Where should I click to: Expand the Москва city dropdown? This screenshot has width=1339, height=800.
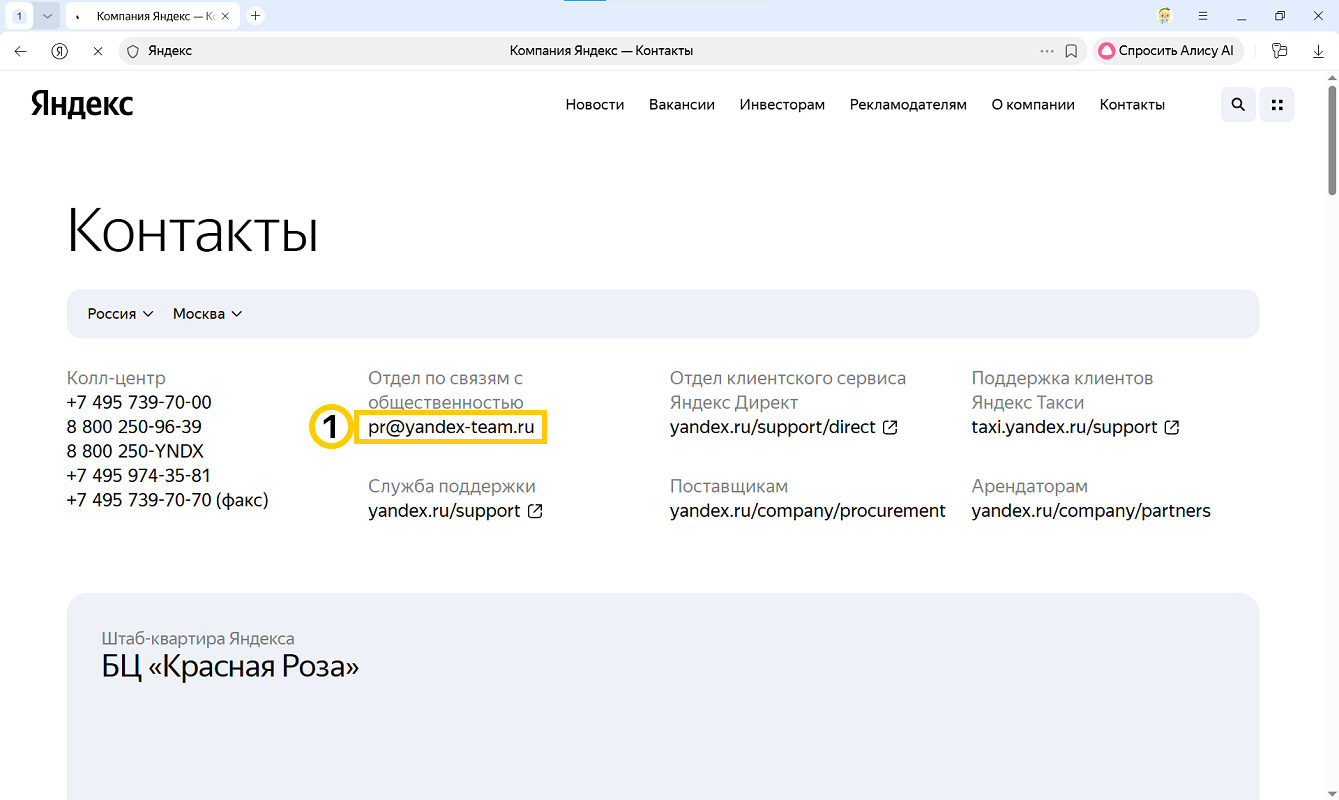click(x=207, y=314)
